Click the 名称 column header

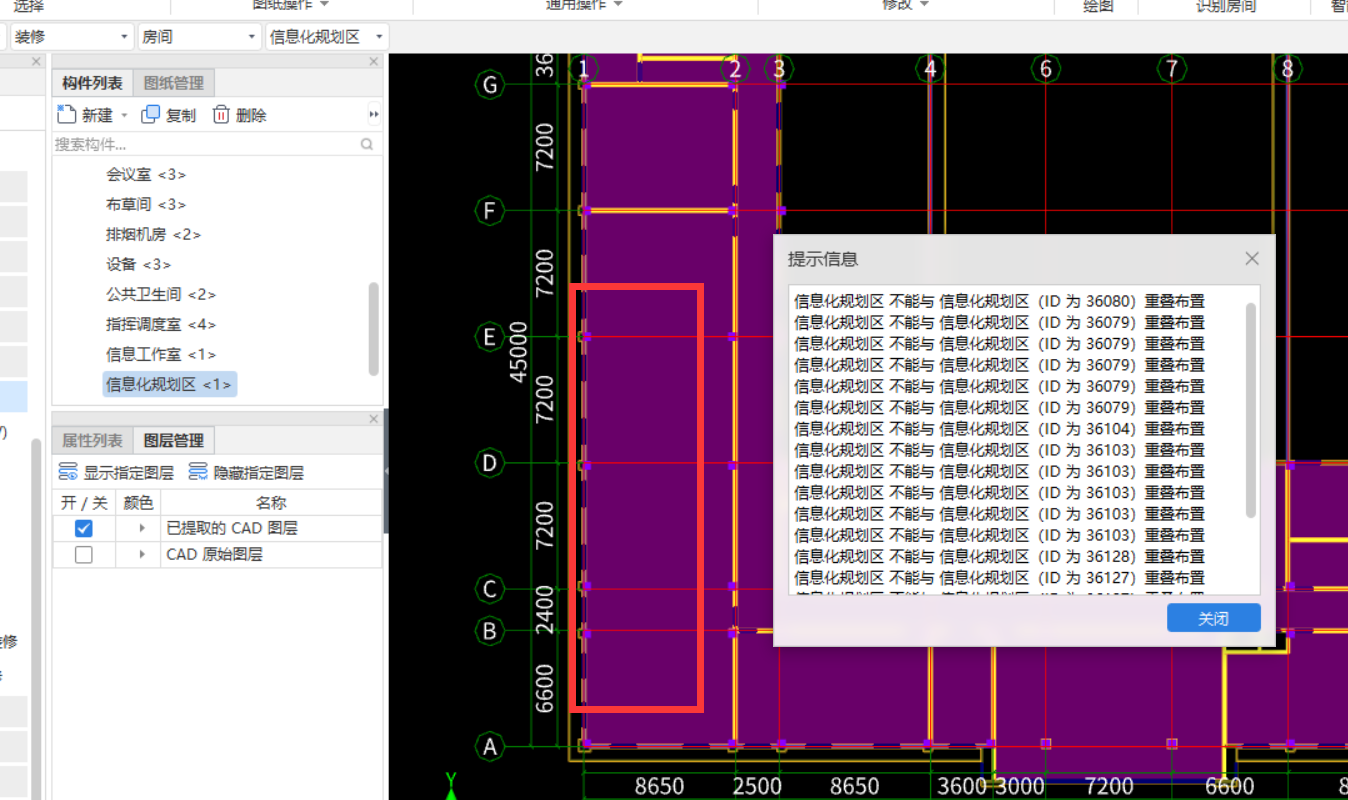[271, 502]
